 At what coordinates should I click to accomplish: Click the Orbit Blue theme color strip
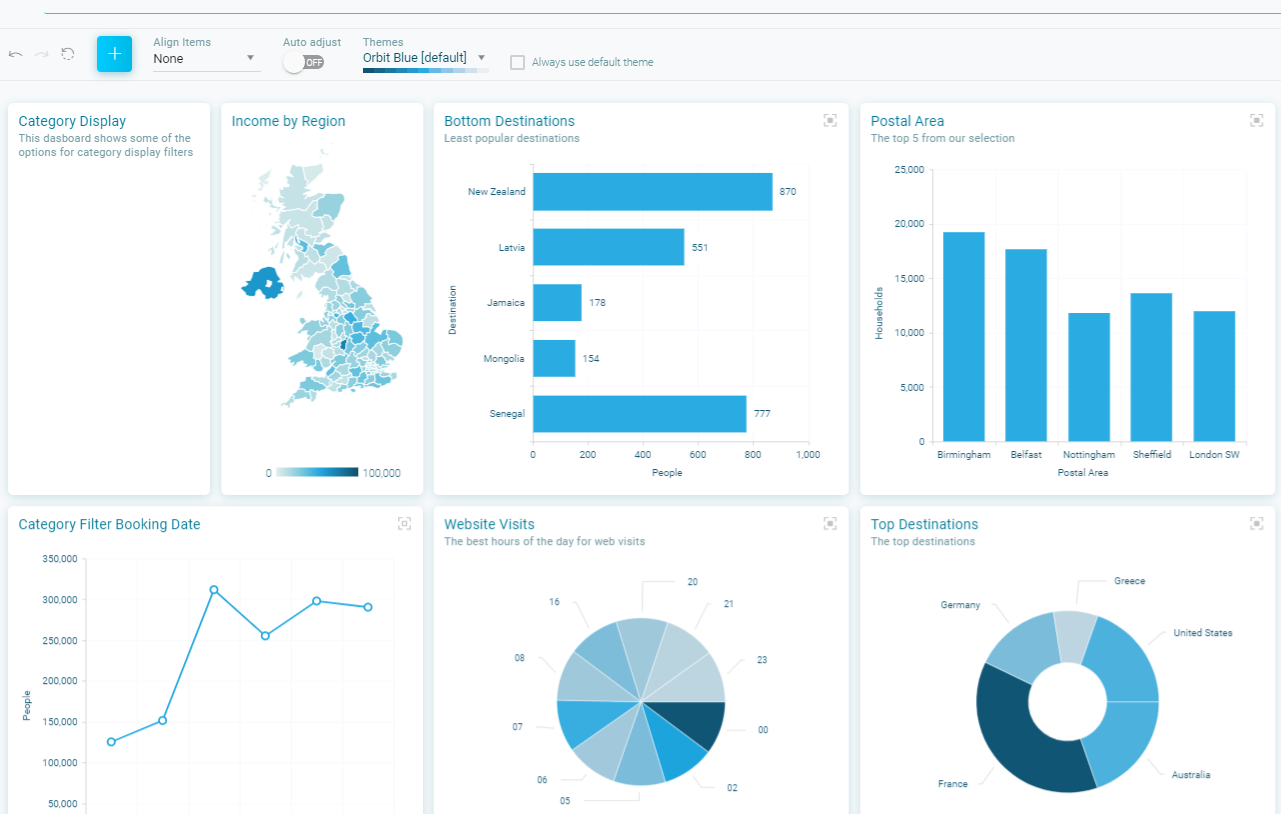(x=425, y=70)
